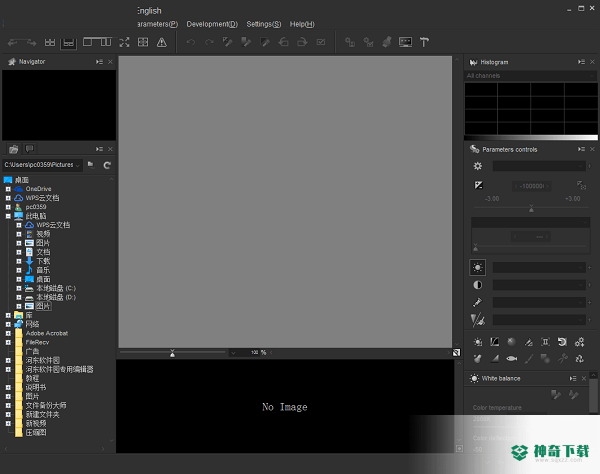Screen dimensions: 600x474
Task: Toggle the comment bubble tab icon
Action: (x=29, y=148)
